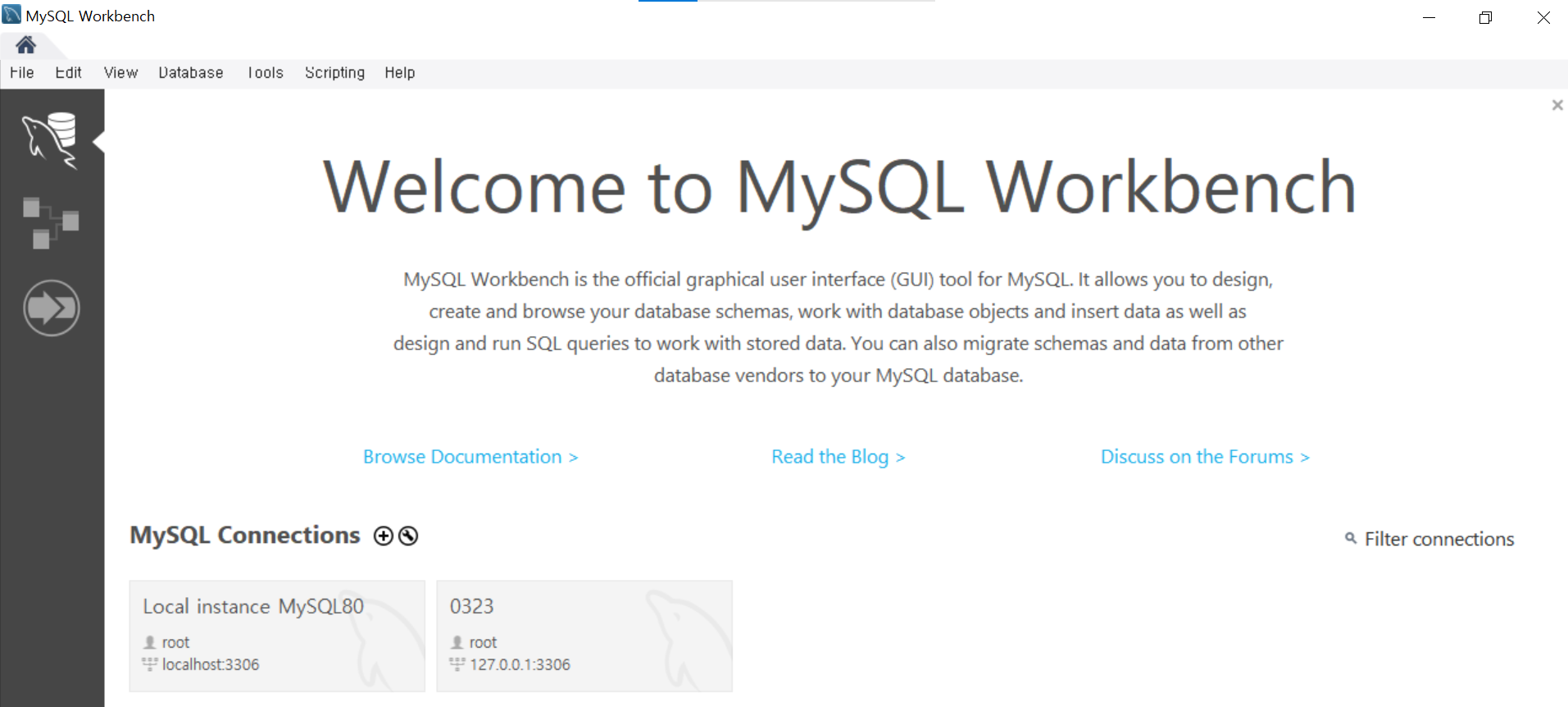
Task: Close the MySQL Workbench window
Action: tap(1543, 17)
